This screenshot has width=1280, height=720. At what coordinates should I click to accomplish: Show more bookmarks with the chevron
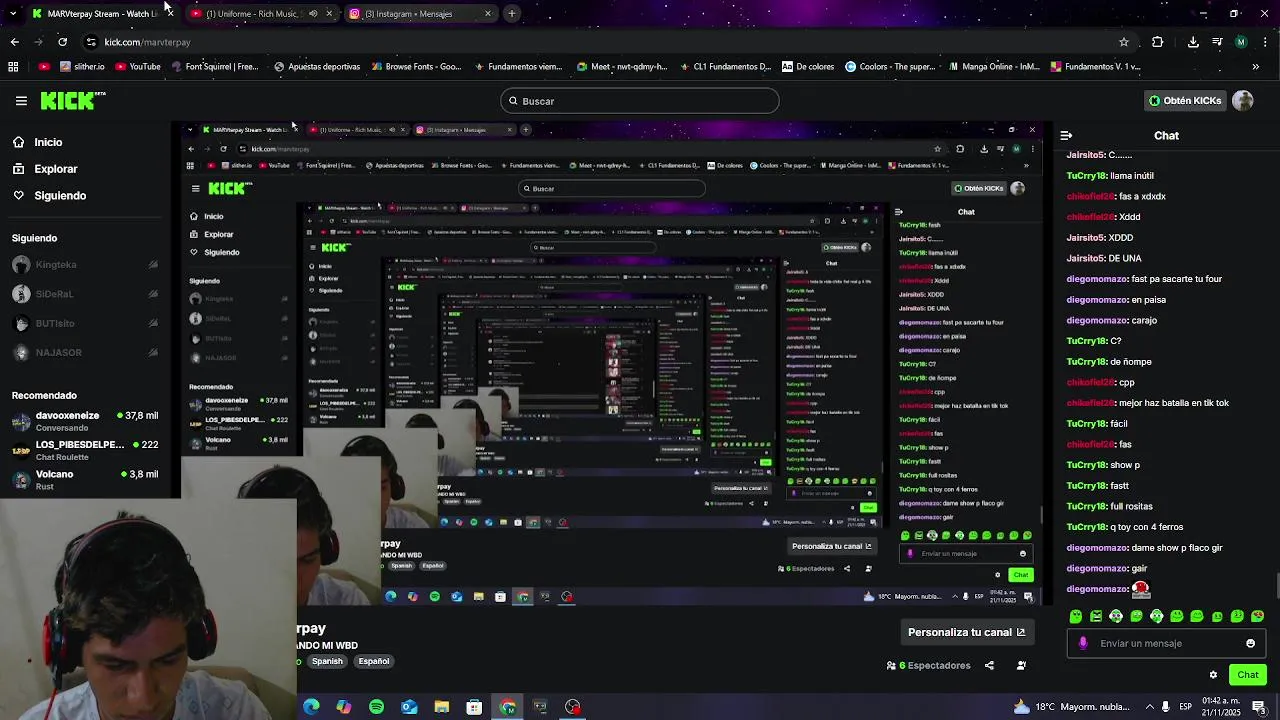click(1255, 67)
